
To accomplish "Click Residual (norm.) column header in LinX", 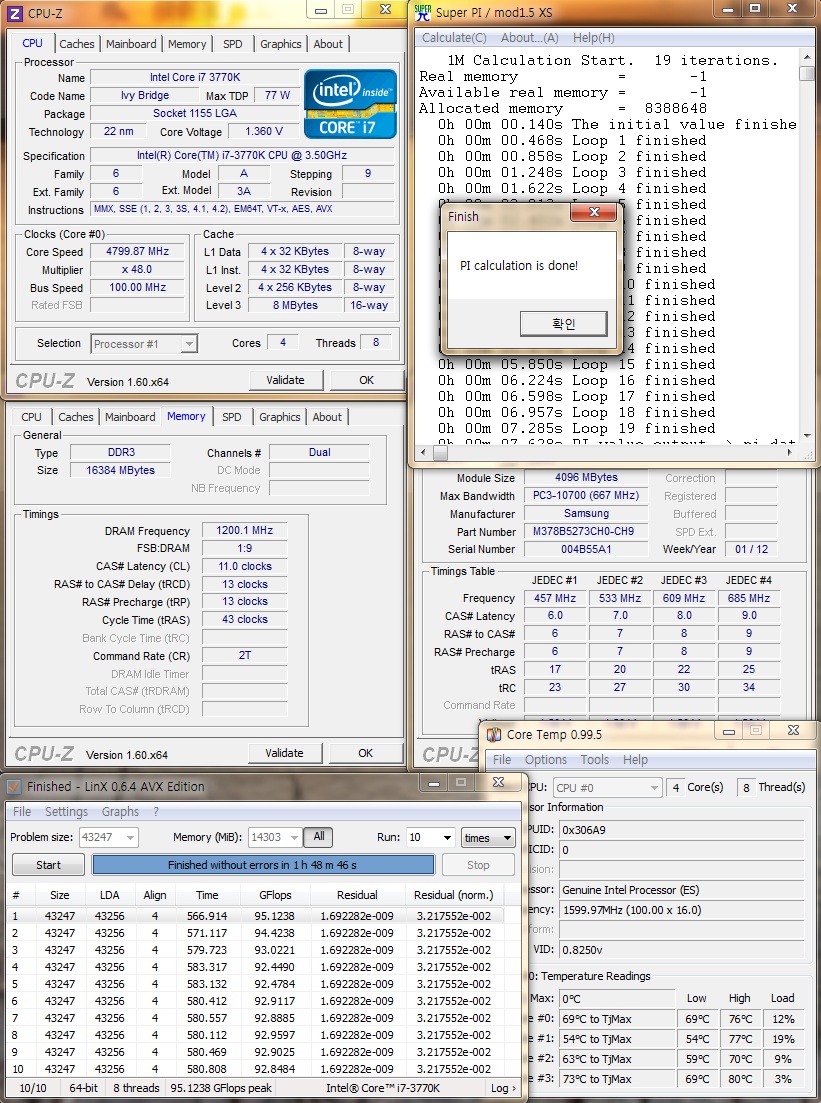I will 454,895.
